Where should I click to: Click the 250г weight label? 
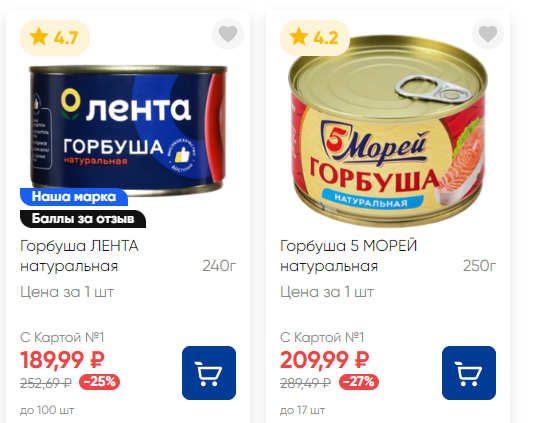coord(479,266)
